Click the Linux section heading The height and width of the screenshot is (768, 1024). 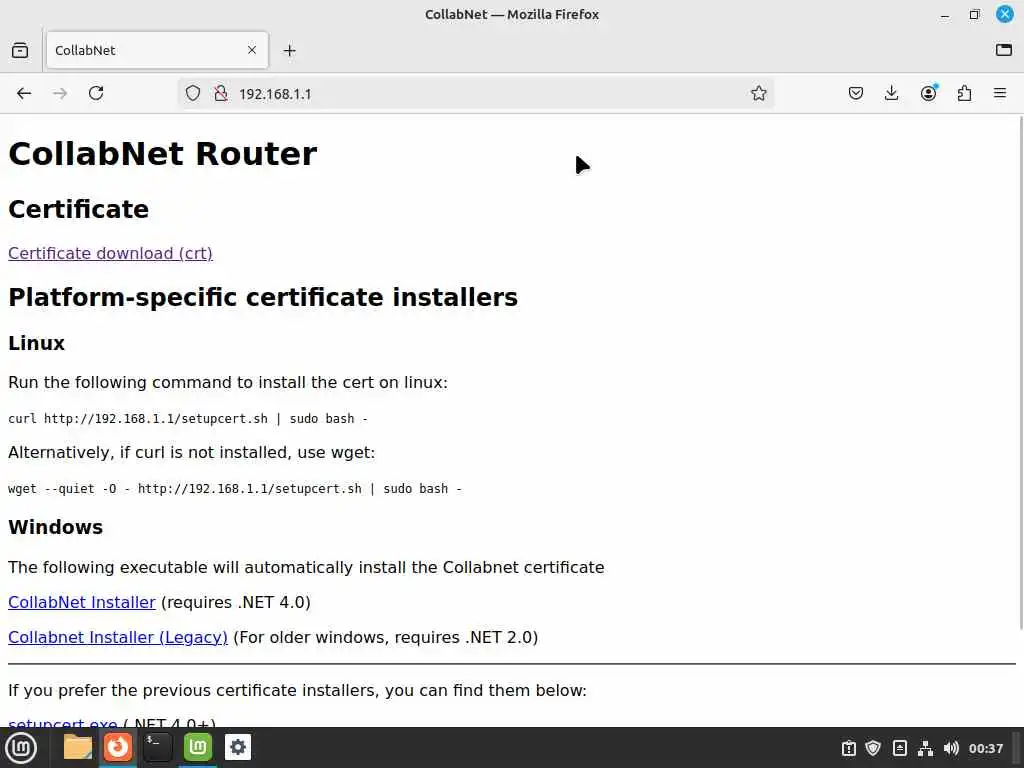coord(37,343)
